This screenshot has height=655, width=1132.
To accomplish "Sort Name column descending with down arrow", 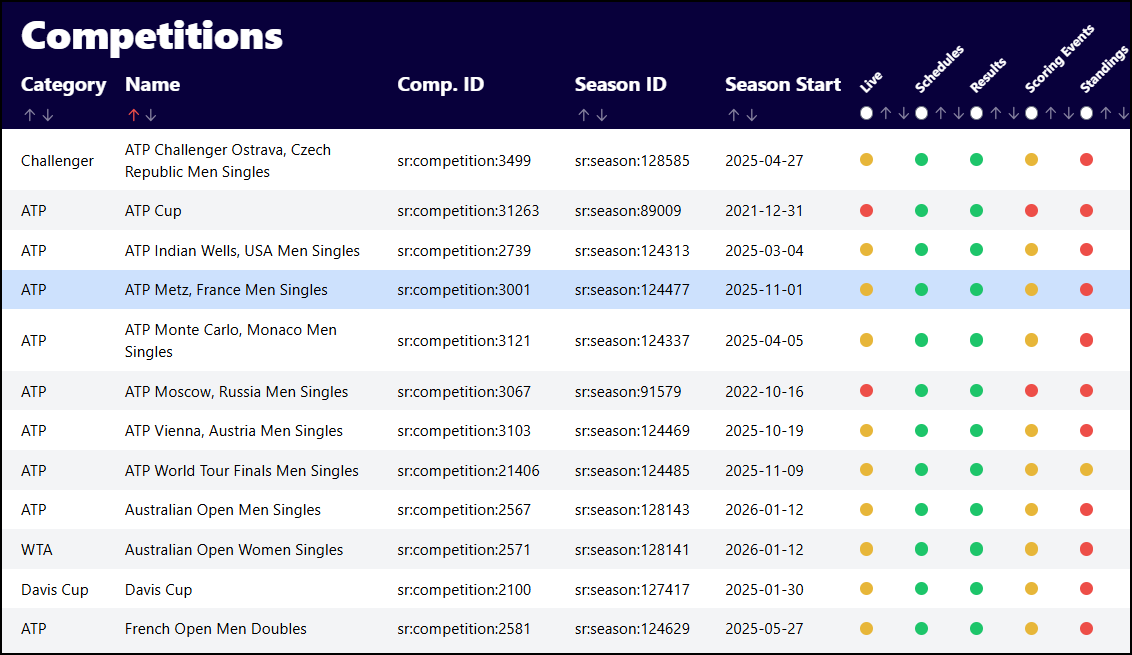I will [x=151, y=115].
